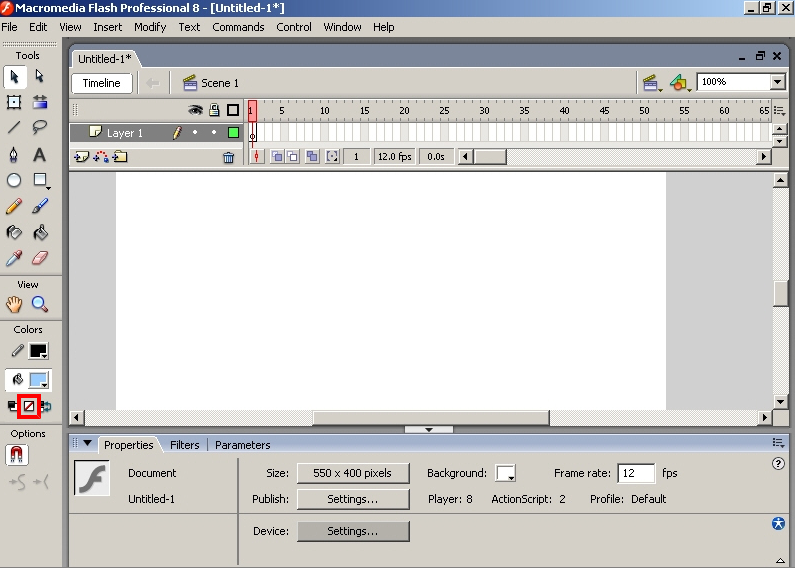The height and width of the screenshot is (569, 795).
Task: Open the Commands menu
Action: coord(238,27)
